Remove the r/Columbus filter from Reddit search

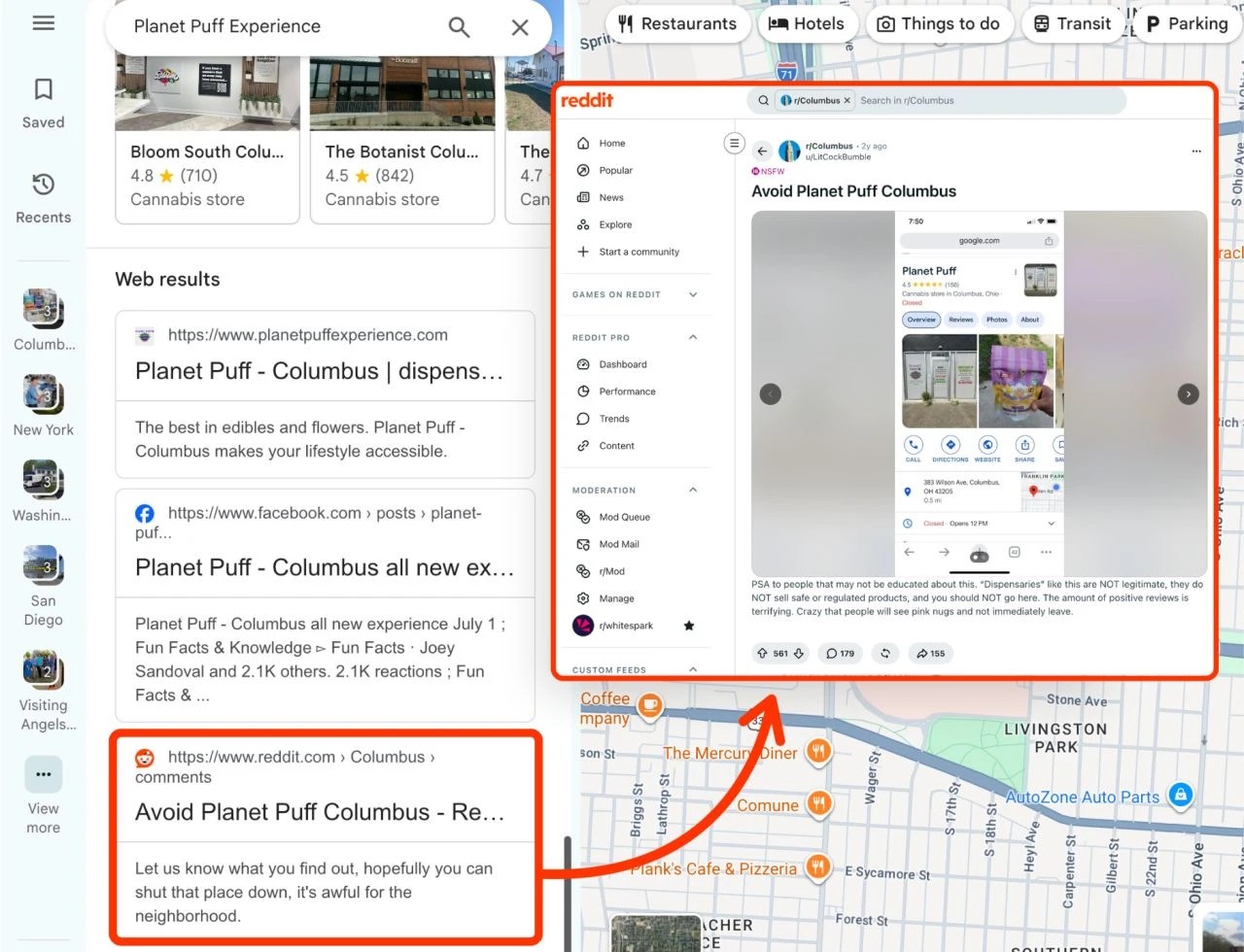[847, 100]
